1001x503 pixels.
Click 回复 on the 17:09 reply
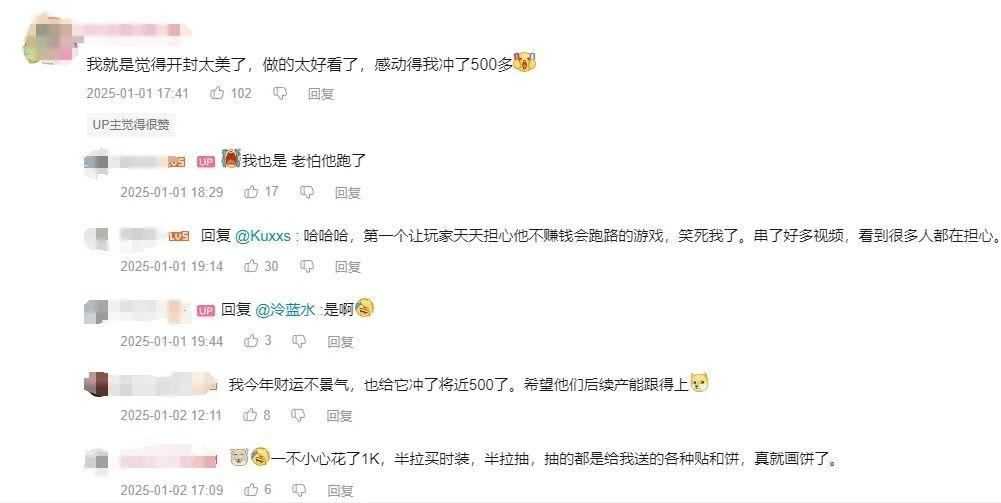coord(340,490)
